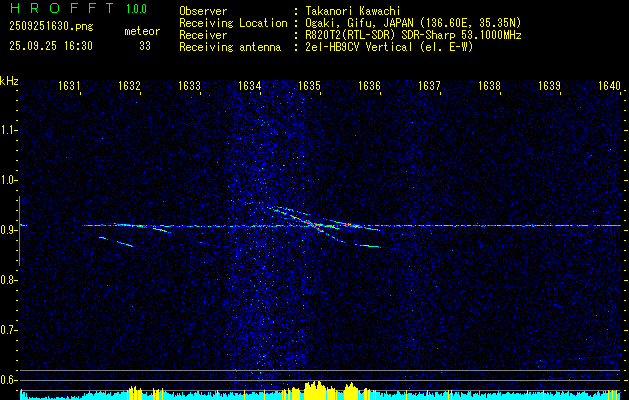
Task: Click the 1.0 kHz axis label
Action: [x=7, y=180]
